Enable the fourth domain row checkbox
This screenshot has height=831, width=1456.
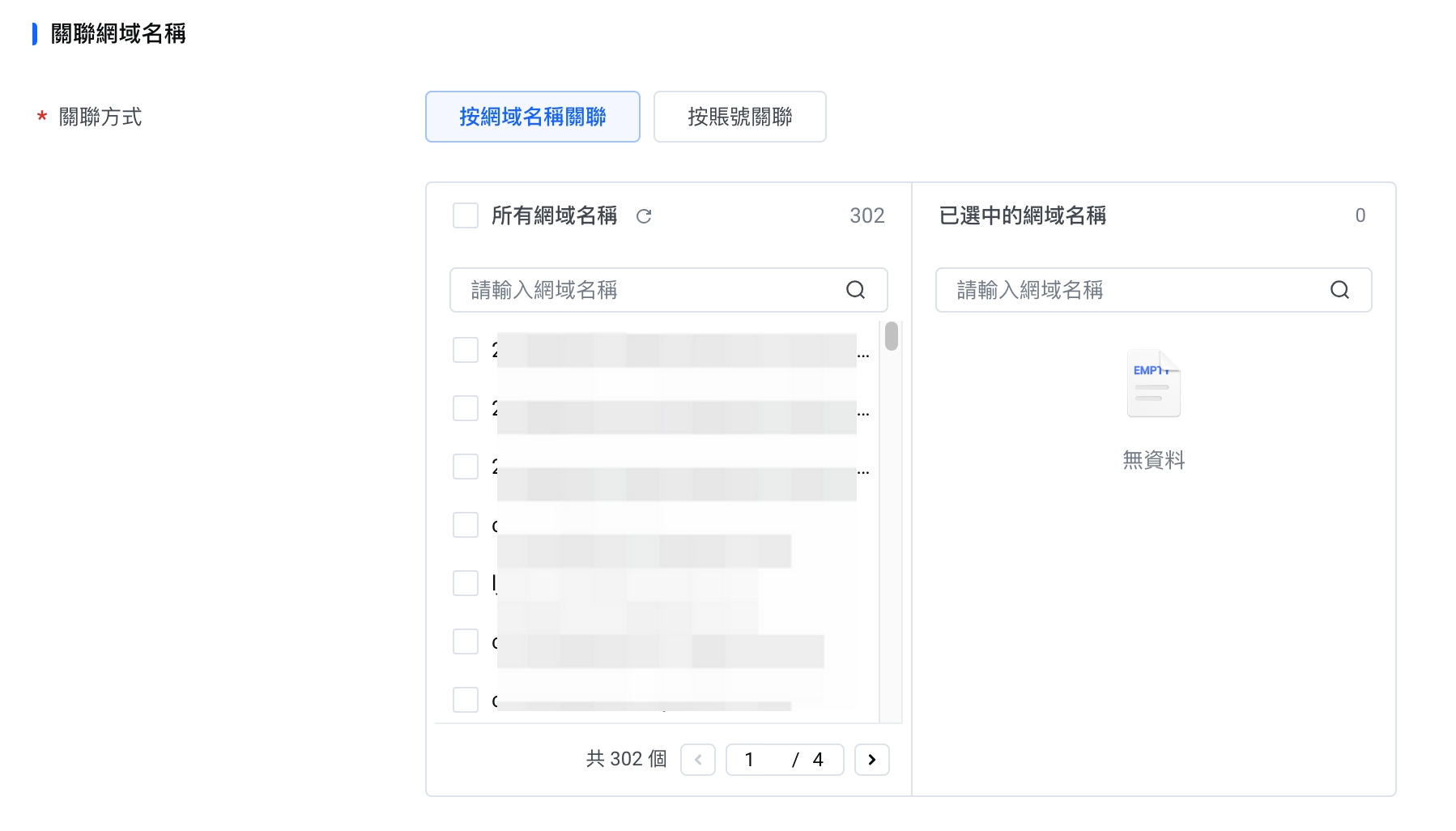[x=466, y=525]
